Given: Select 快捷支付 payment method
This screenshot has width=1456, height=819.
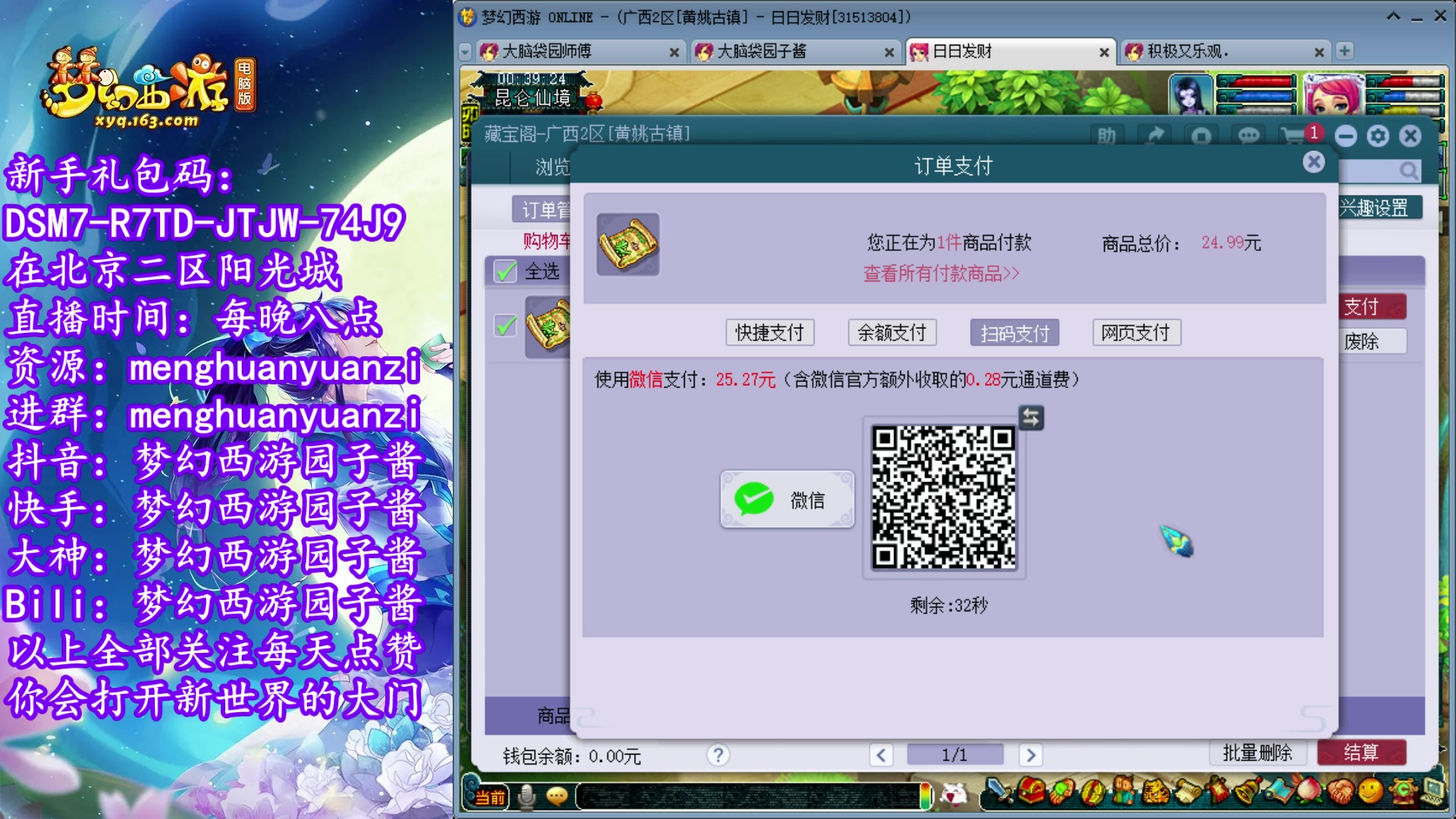Looking at the screenshot, I should click(x=770, y=332).
